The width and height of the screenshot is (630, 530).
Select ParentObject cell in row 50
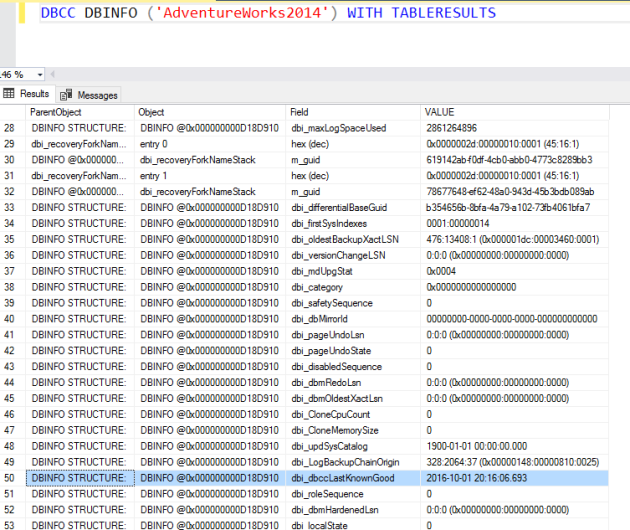pyautogui.click(x=80, y=478)
